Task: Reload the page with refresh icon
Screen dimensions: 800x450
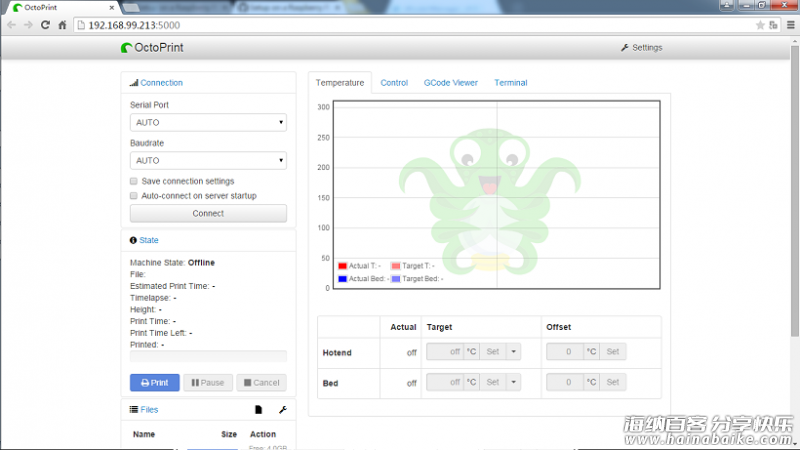Action: [45, 25]
